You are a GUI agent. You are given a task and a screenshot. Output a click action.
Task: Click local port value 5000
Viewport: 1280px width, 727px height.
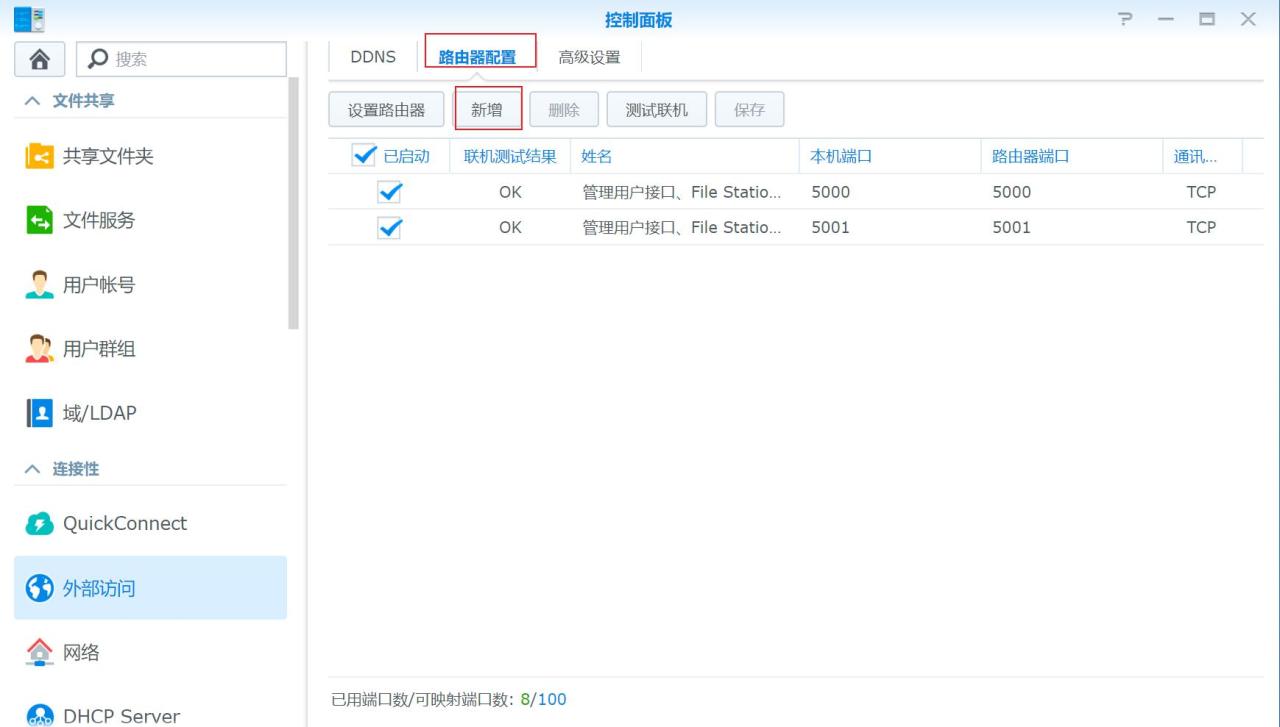tap(830, 192)
